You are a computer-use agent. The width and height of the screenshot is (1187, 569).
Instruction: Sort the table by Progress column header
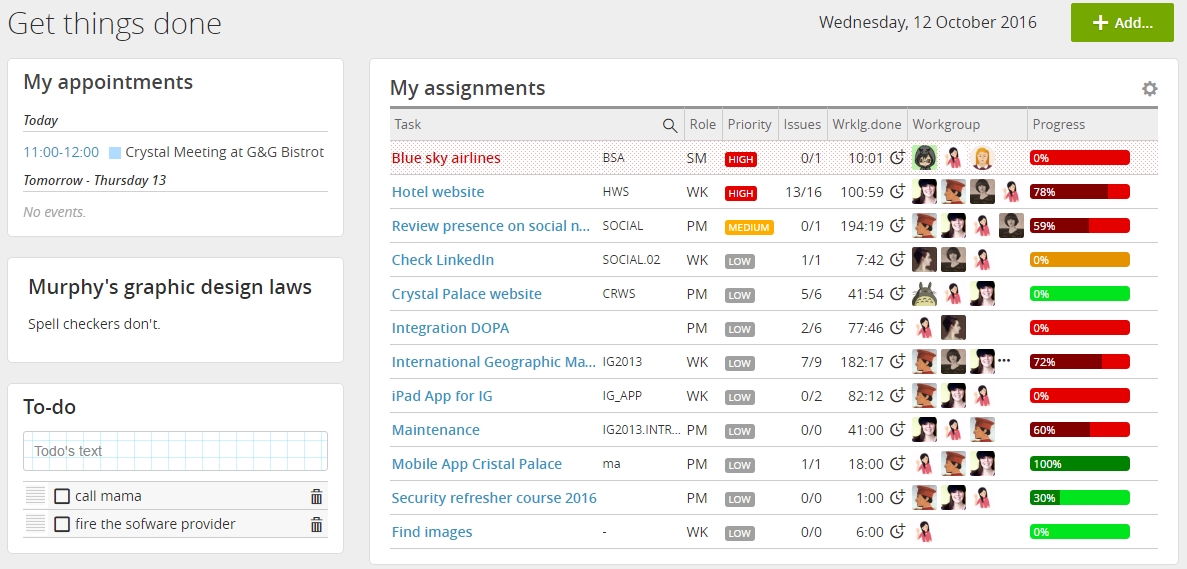(x=1058, y=125)
